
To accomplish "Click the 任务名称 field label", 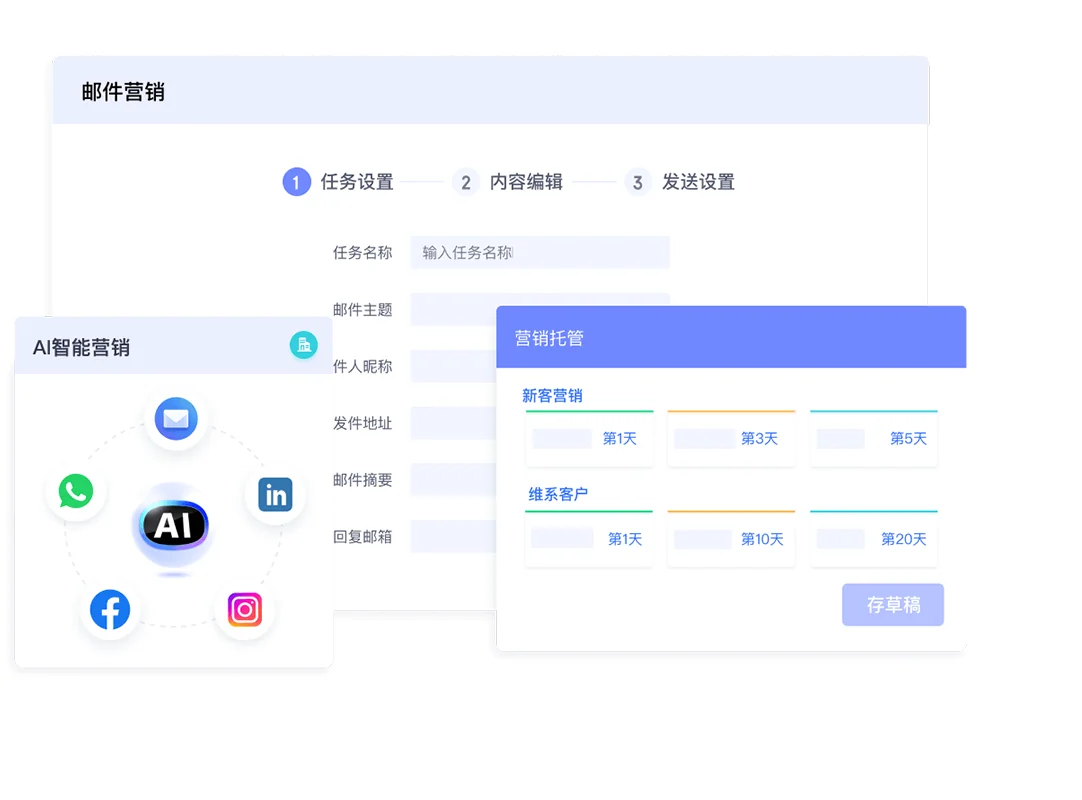I will pos(362,253).
